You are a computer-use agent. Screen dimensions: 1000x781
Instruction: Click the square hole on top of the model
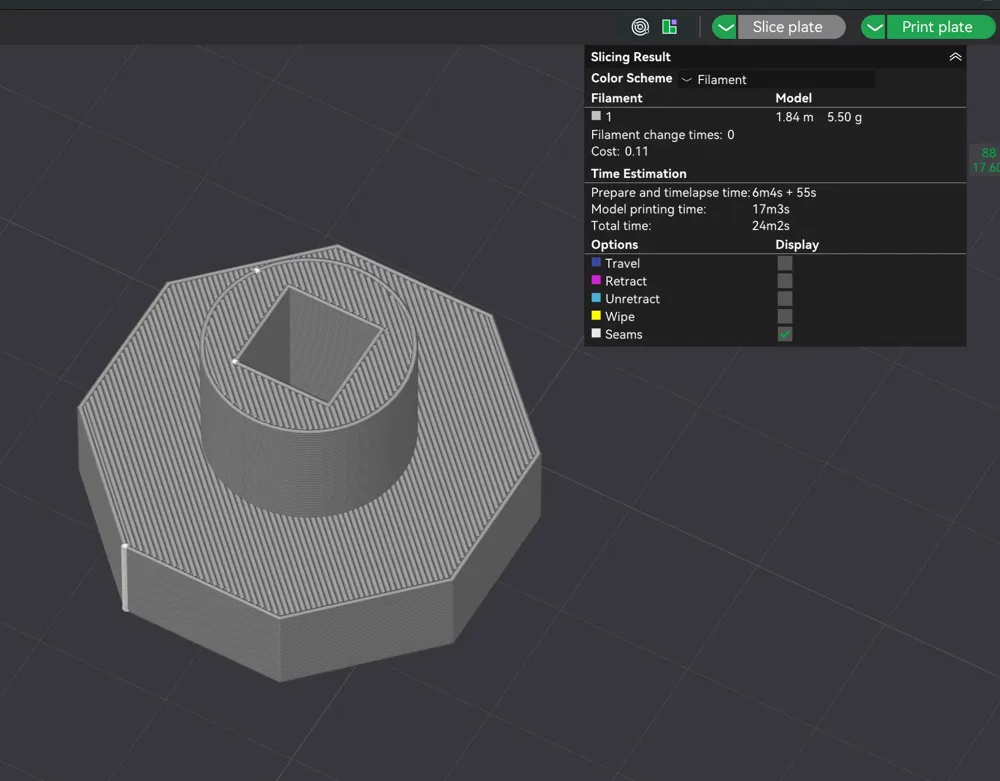point(309,344)
